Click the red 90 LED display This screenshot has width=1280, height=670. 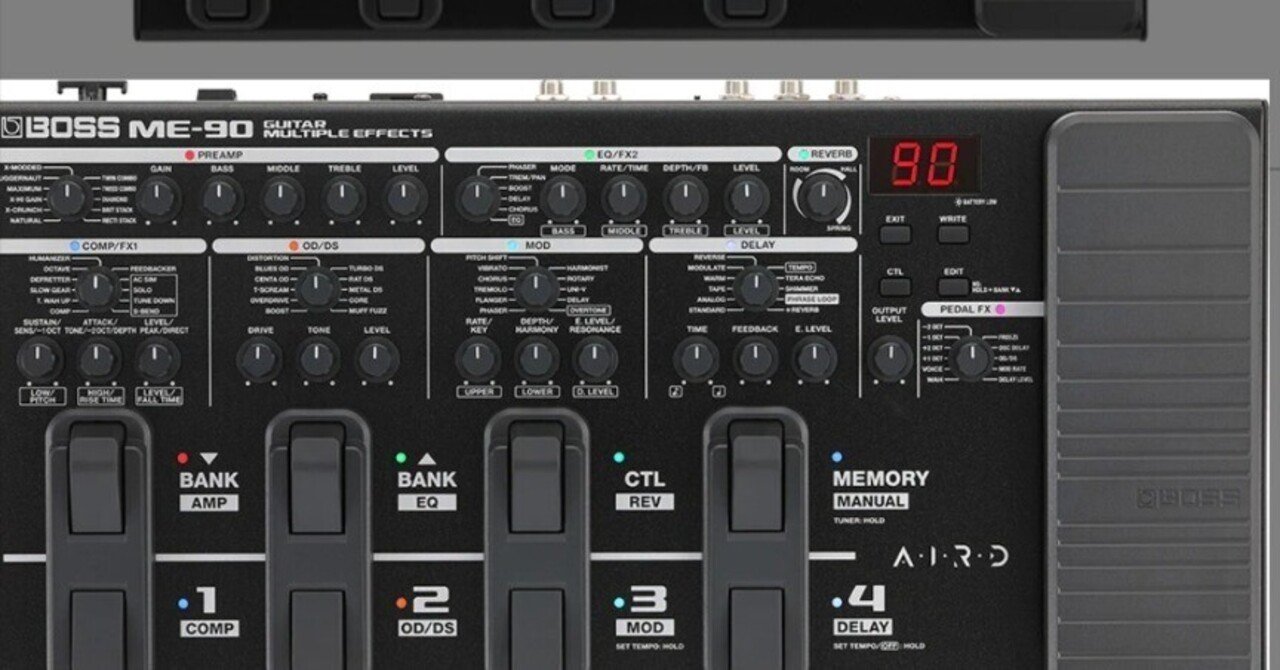pyautogui.click(x=924, y=164)
